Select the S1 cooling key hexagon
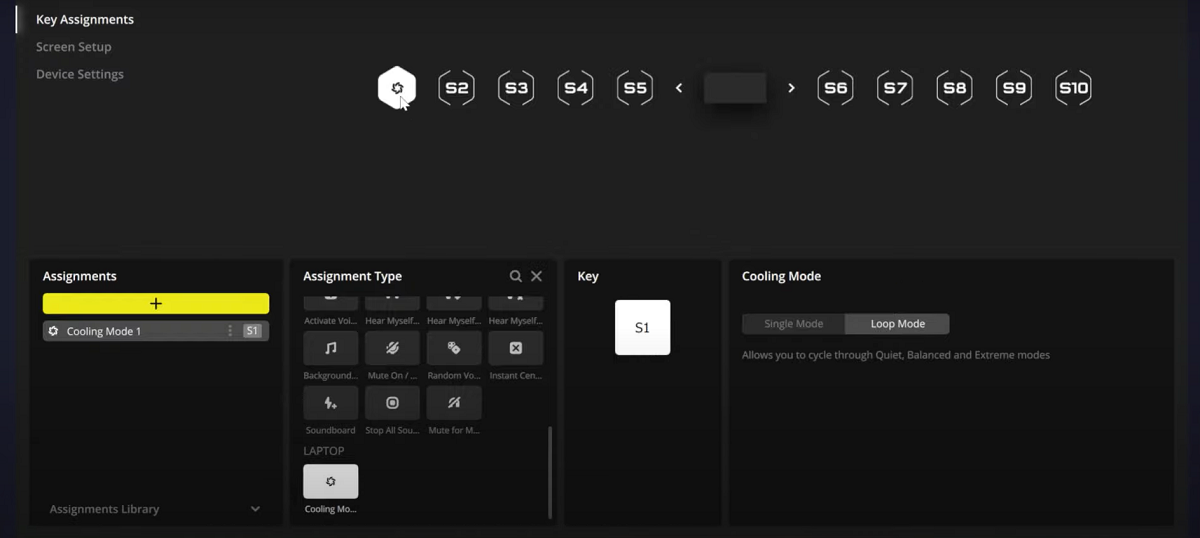This screenshot has width=1200, height=538. pos(397,88)
